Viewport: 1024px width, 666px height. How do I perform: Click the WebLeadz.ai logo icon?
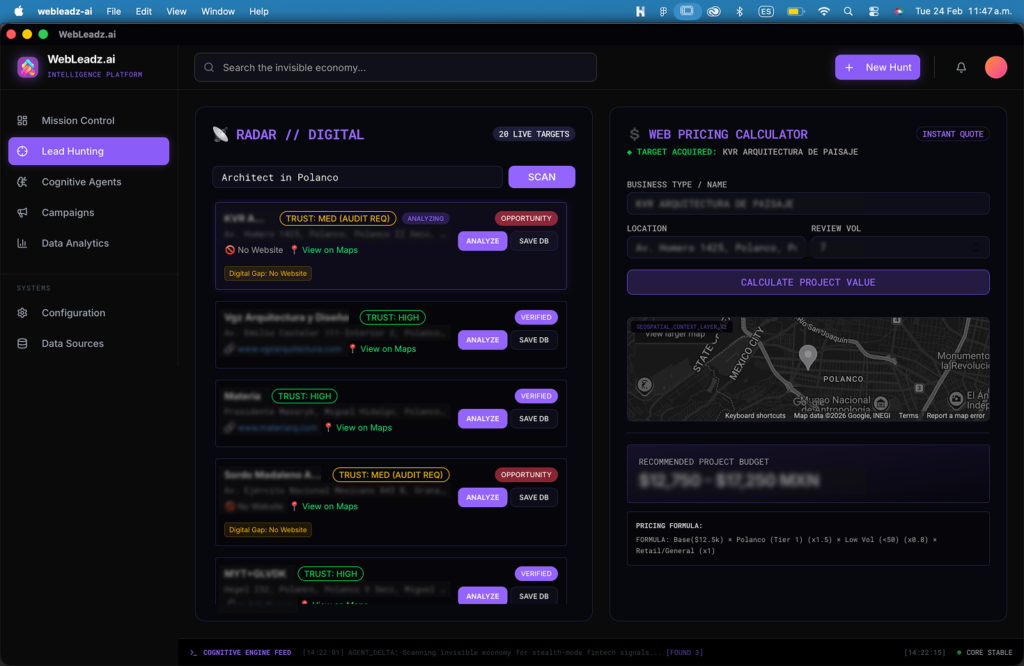27,67
